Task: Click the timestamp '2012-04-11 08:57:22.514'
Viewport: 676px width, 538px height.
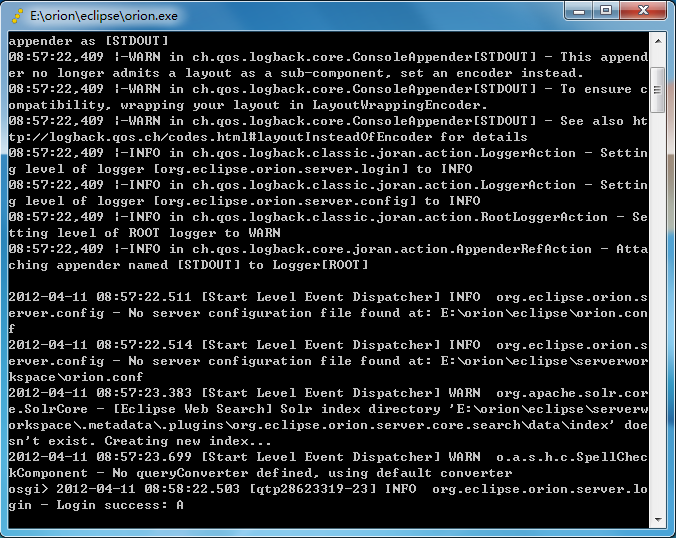Action: [x=100, y=344]
